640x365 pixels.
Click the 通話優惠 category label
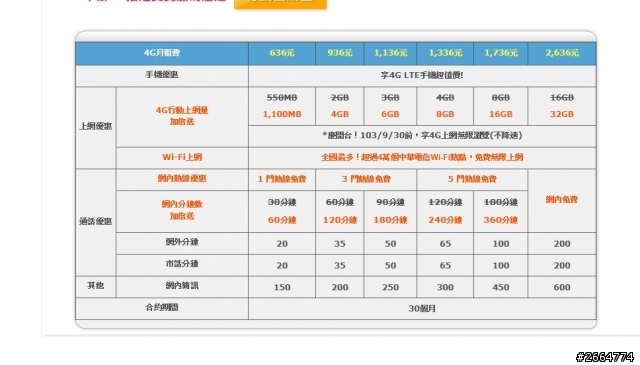point(96,222)
